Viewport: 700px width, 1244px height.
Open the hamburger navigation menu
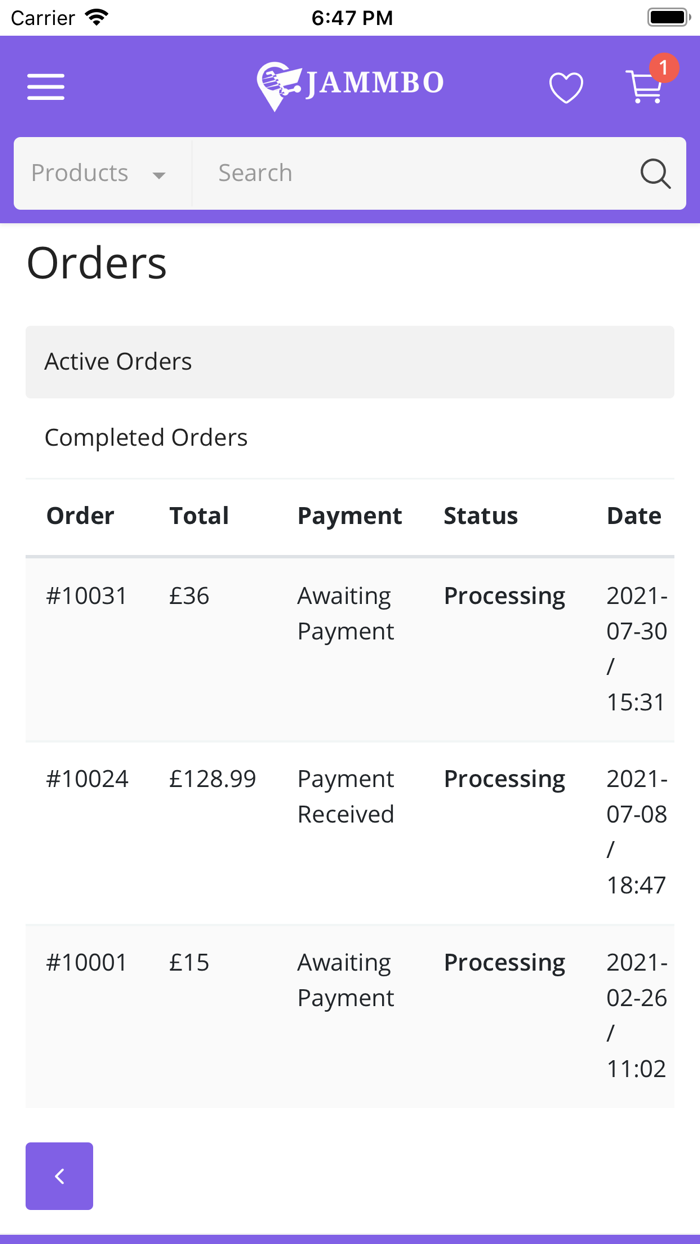46,87
